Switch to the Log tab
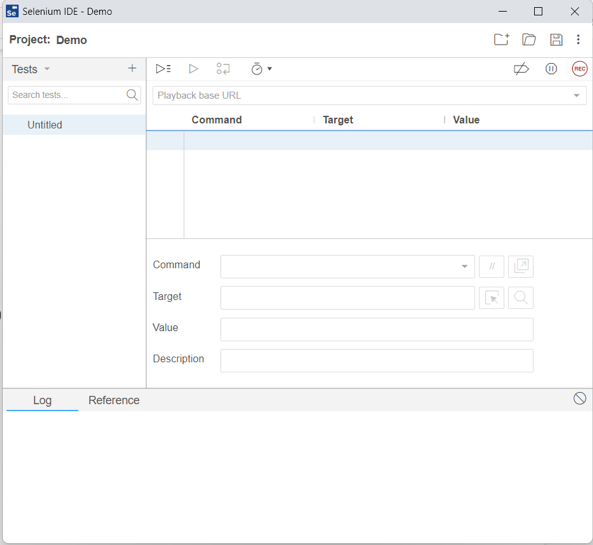Image resolution: width=593 pixels, height=545 pixels. pos(42,400)
